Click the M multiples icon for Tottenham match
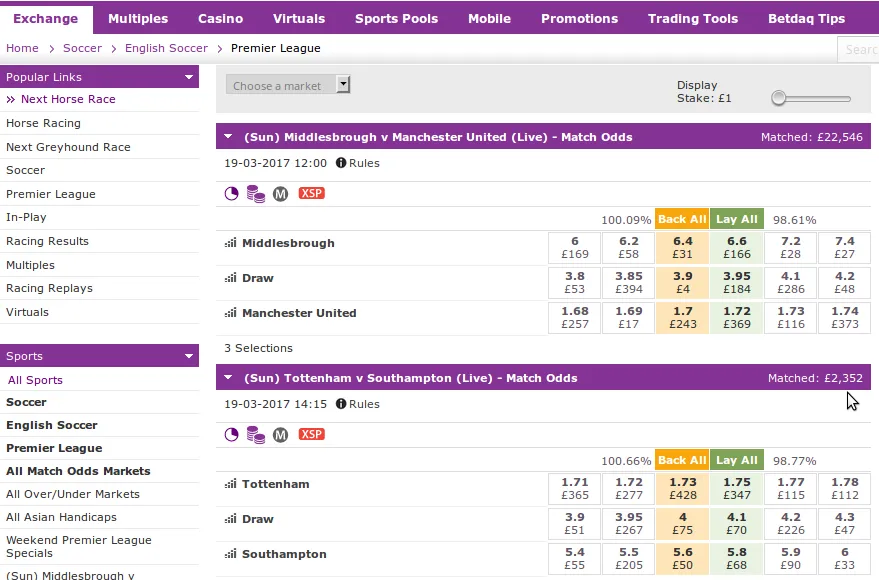The width and height of the screenshot is (879, 580). pos(280,435)
